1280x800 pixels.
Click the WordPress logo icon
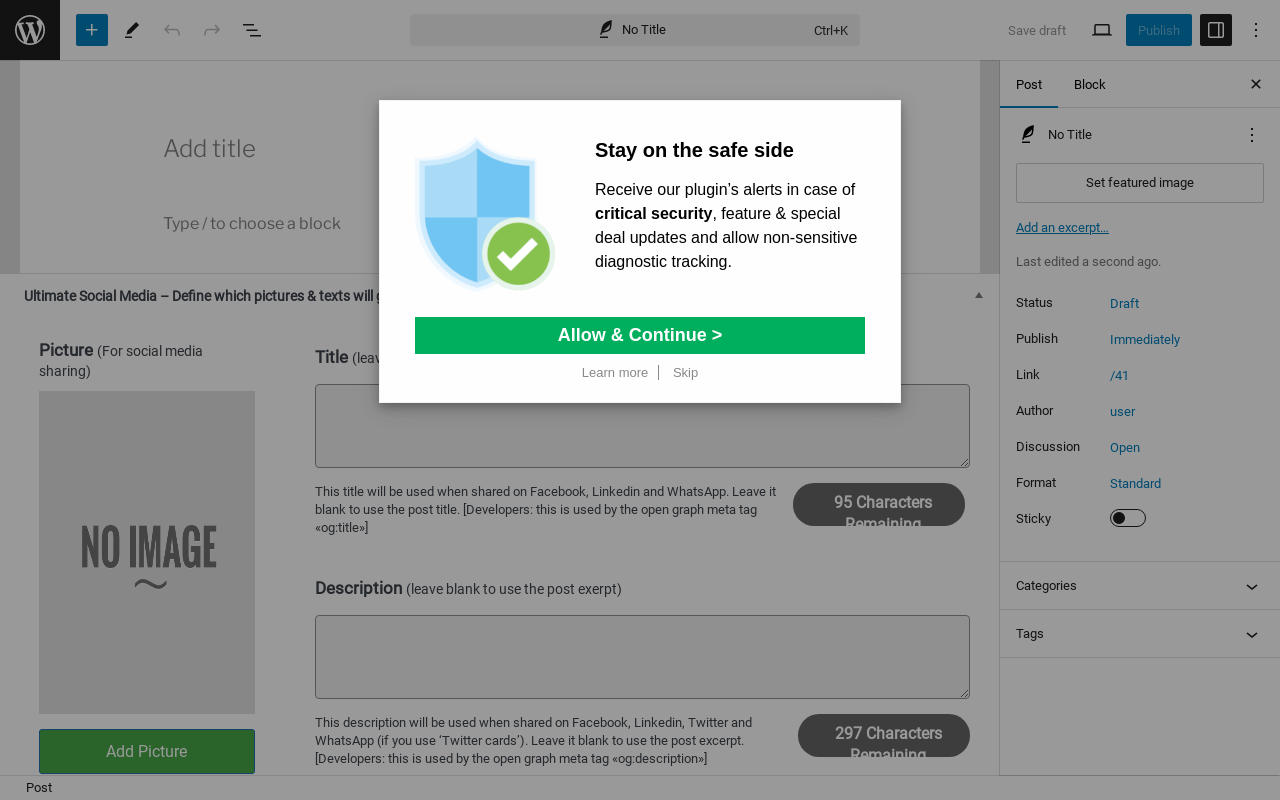coord(30,30)
